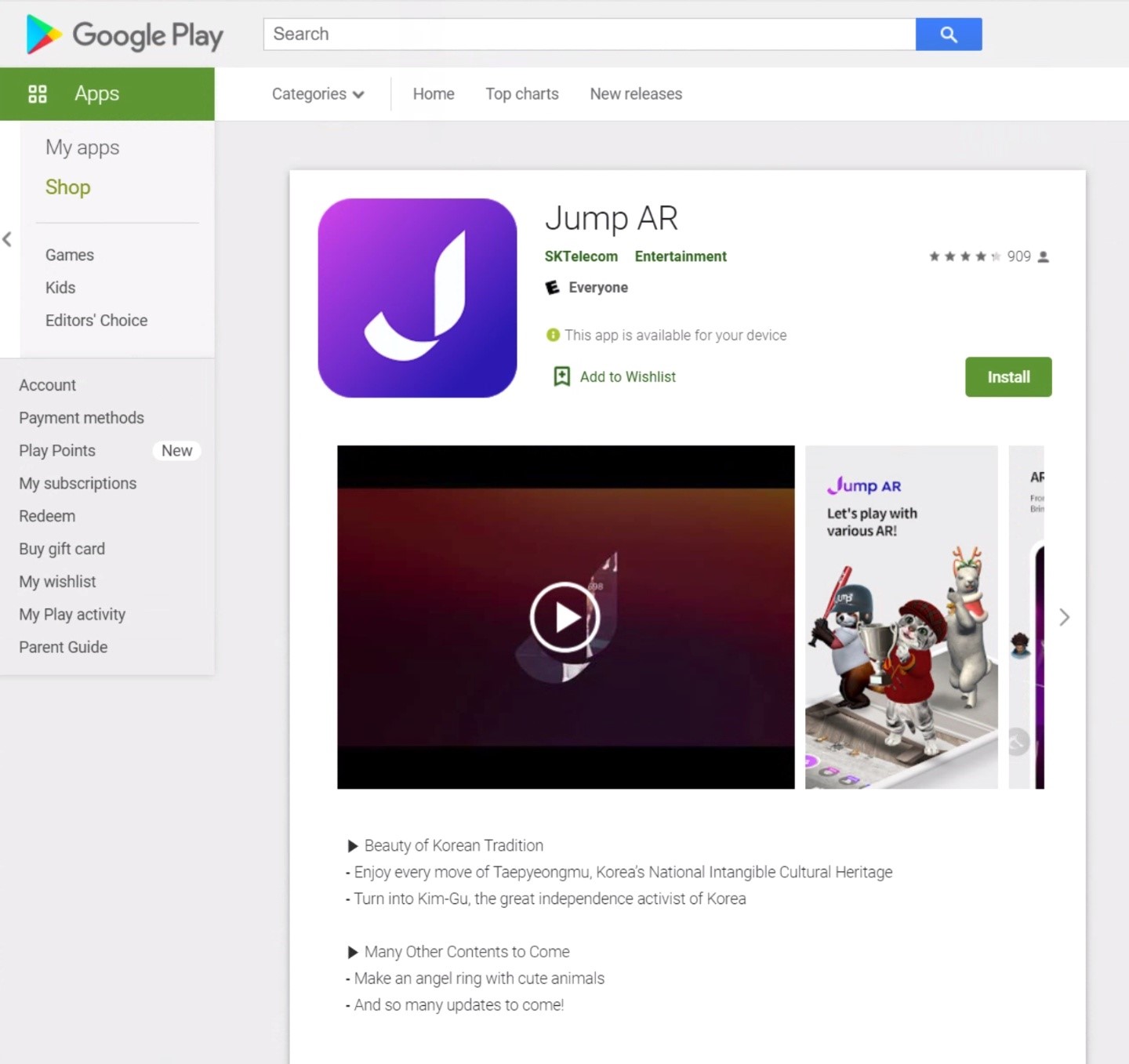Click the Google Play logo

124,34
